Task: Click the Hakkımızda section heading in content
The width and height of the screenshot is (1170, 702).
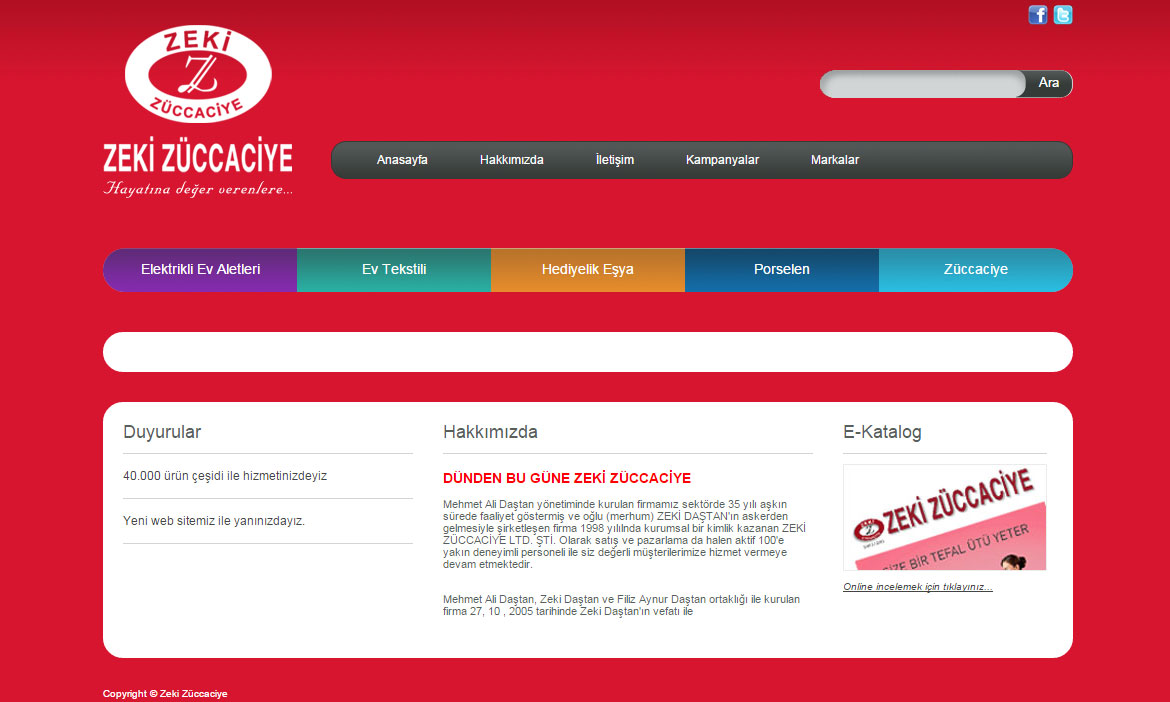Action: pos(490,432)
